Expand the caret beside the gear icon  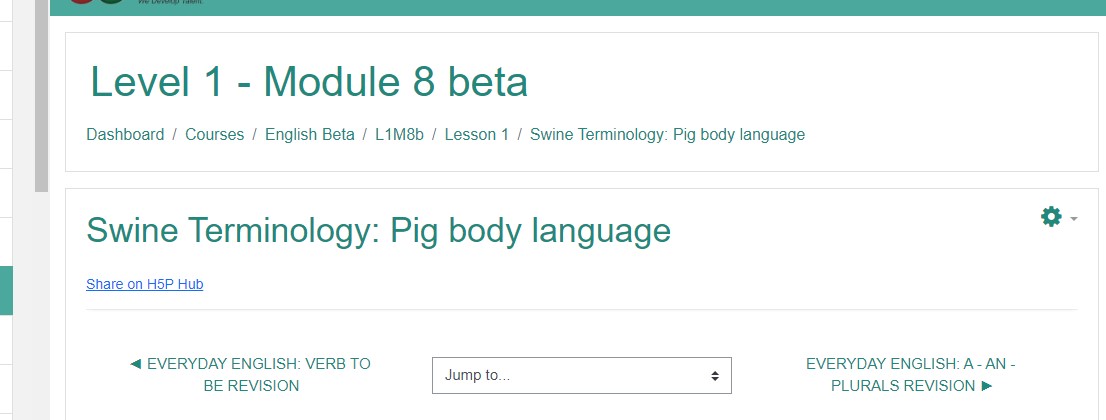(x=1074, y=219)
